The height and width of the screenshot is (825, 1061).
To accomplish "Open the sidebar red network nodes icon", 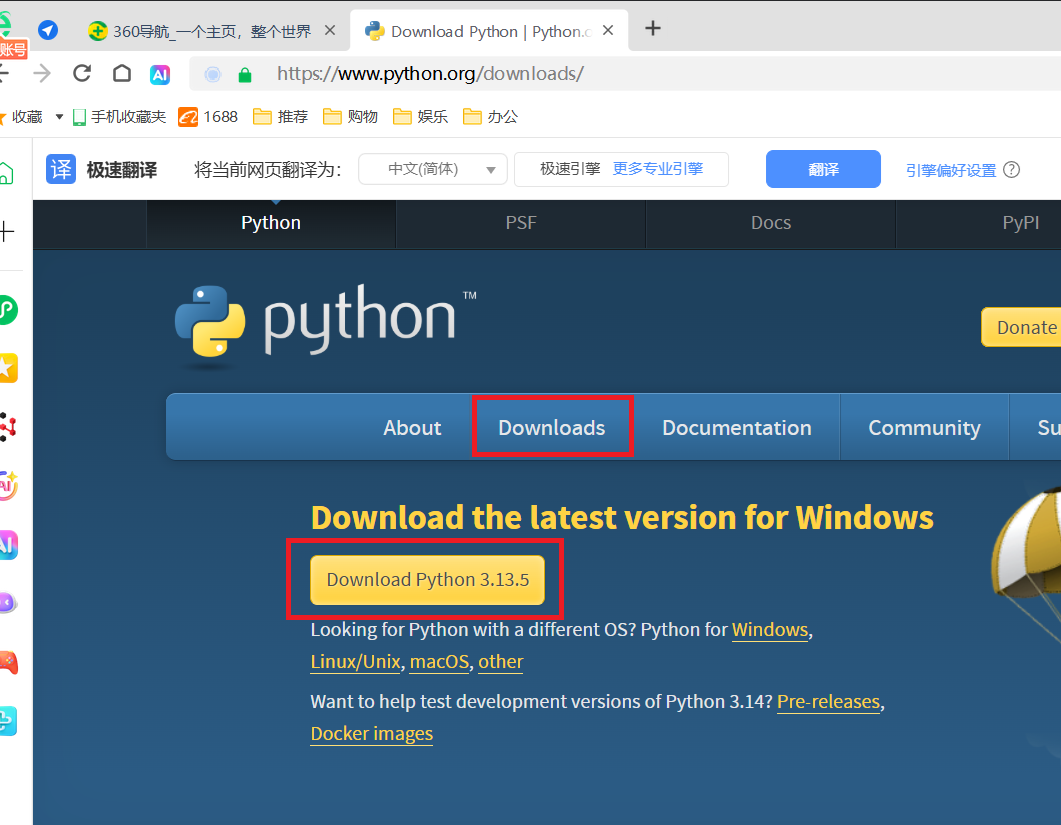I will 7,427.
